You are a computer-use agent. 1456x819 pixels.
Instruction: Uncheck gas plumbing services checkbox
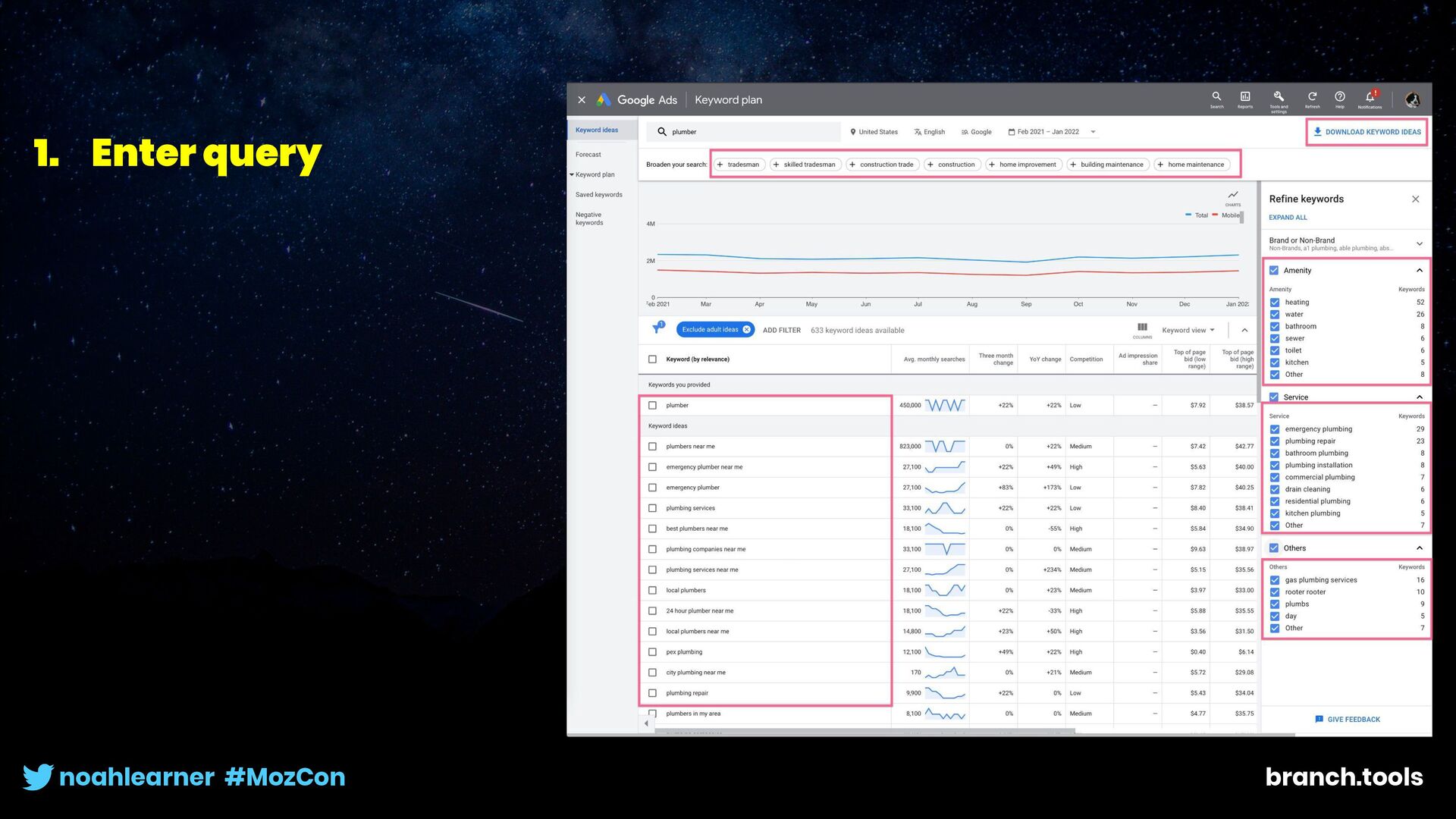pyautogui.click(x=1275, y=580)
